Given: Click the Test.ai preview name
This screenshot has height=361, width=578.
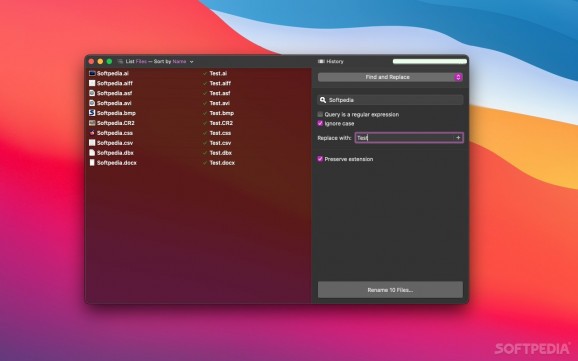Looking at the screenshot, I should tap(218, 73).
